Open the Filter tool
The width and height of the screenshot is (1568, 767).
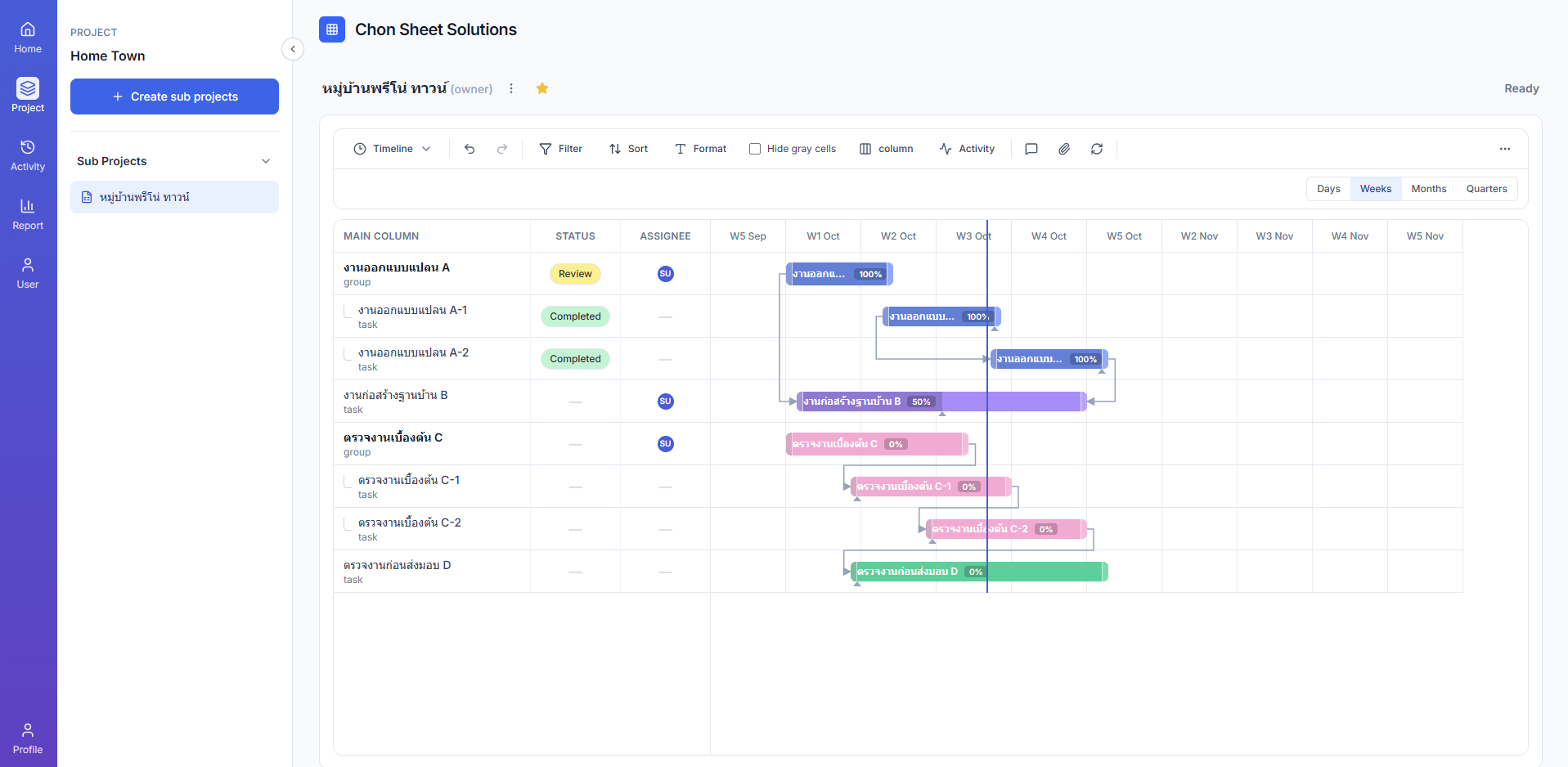(561, 149)
